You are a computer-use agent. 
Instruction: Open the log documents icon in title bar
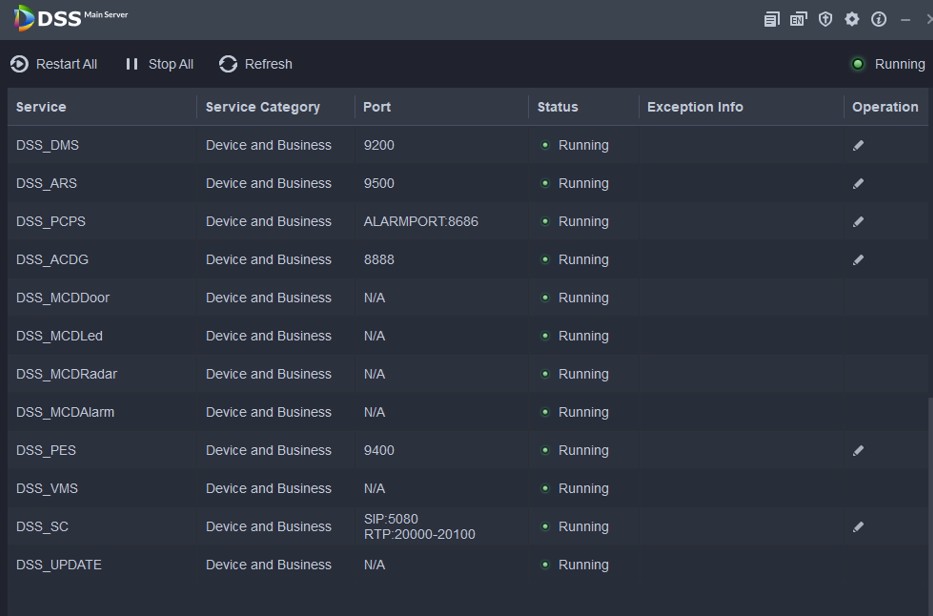pos(771,19)
